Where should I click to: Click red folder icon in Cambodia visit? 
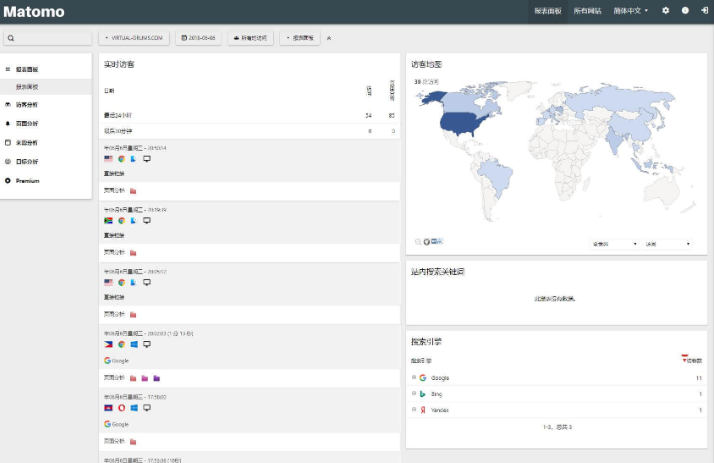coord(133,442)
